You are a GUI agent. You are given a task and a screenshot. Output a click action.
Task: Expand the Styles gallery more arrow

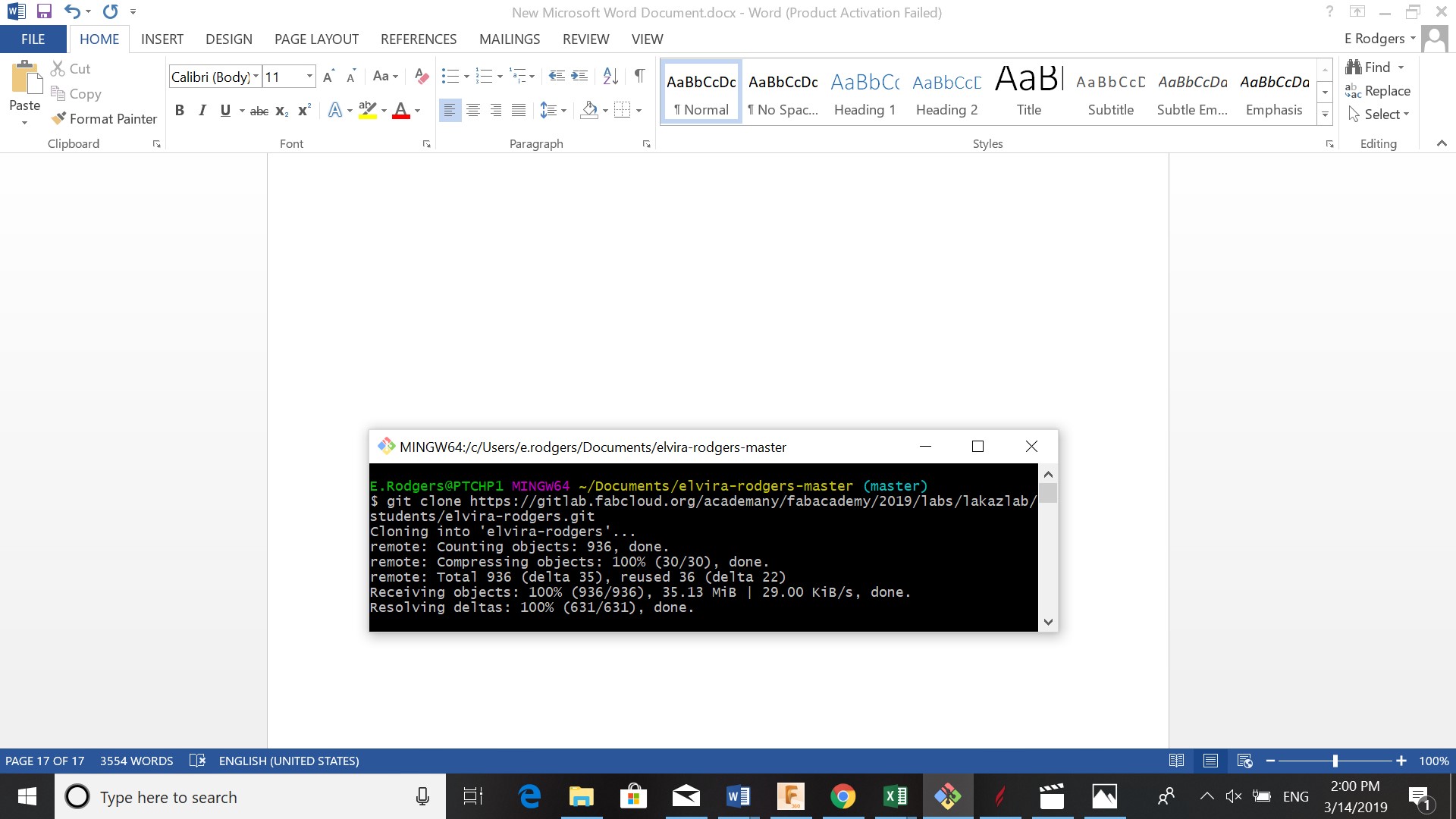[x=1325, y=115]
